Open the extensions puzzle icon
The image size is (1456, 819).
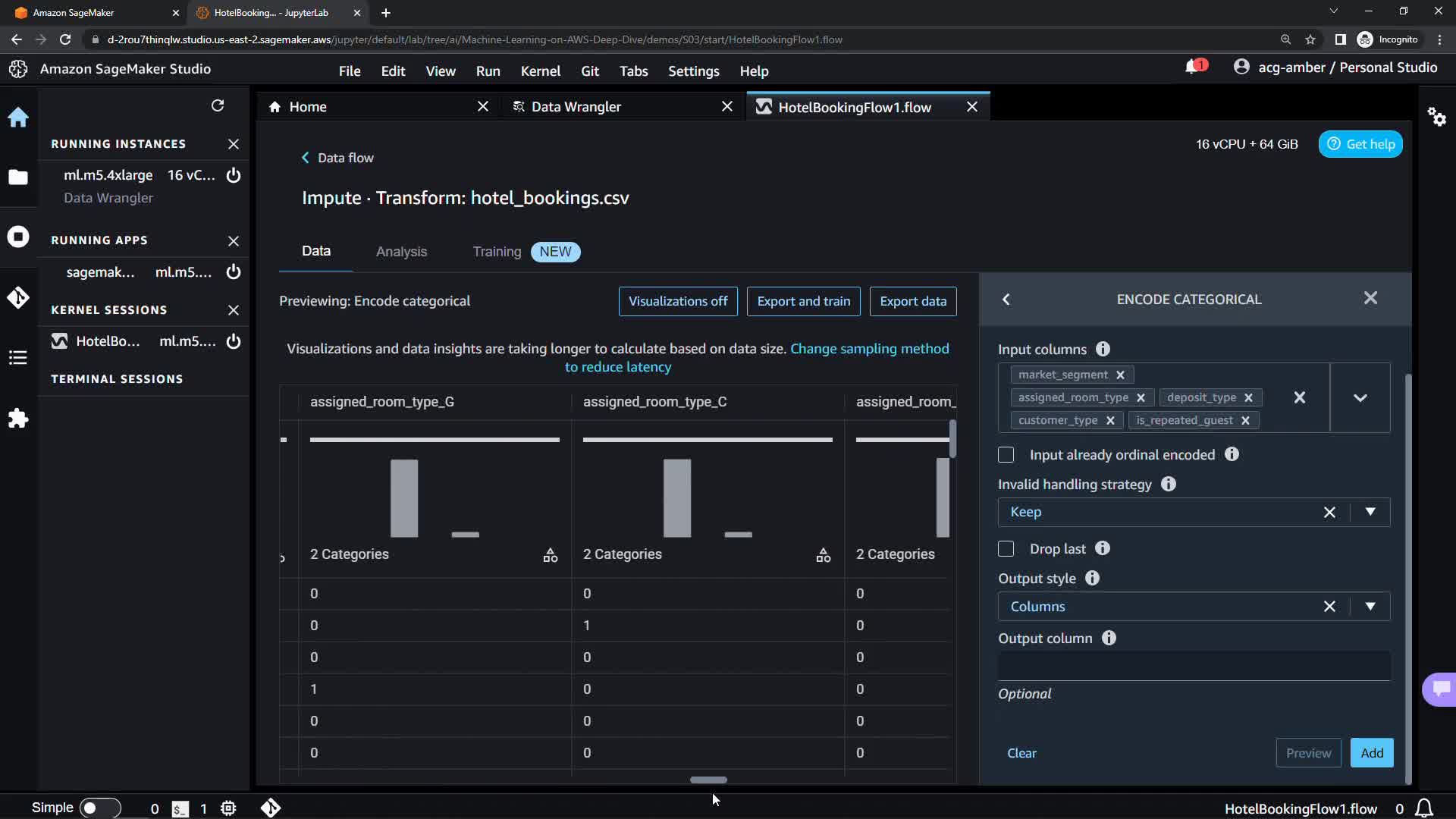coord(18,419)
